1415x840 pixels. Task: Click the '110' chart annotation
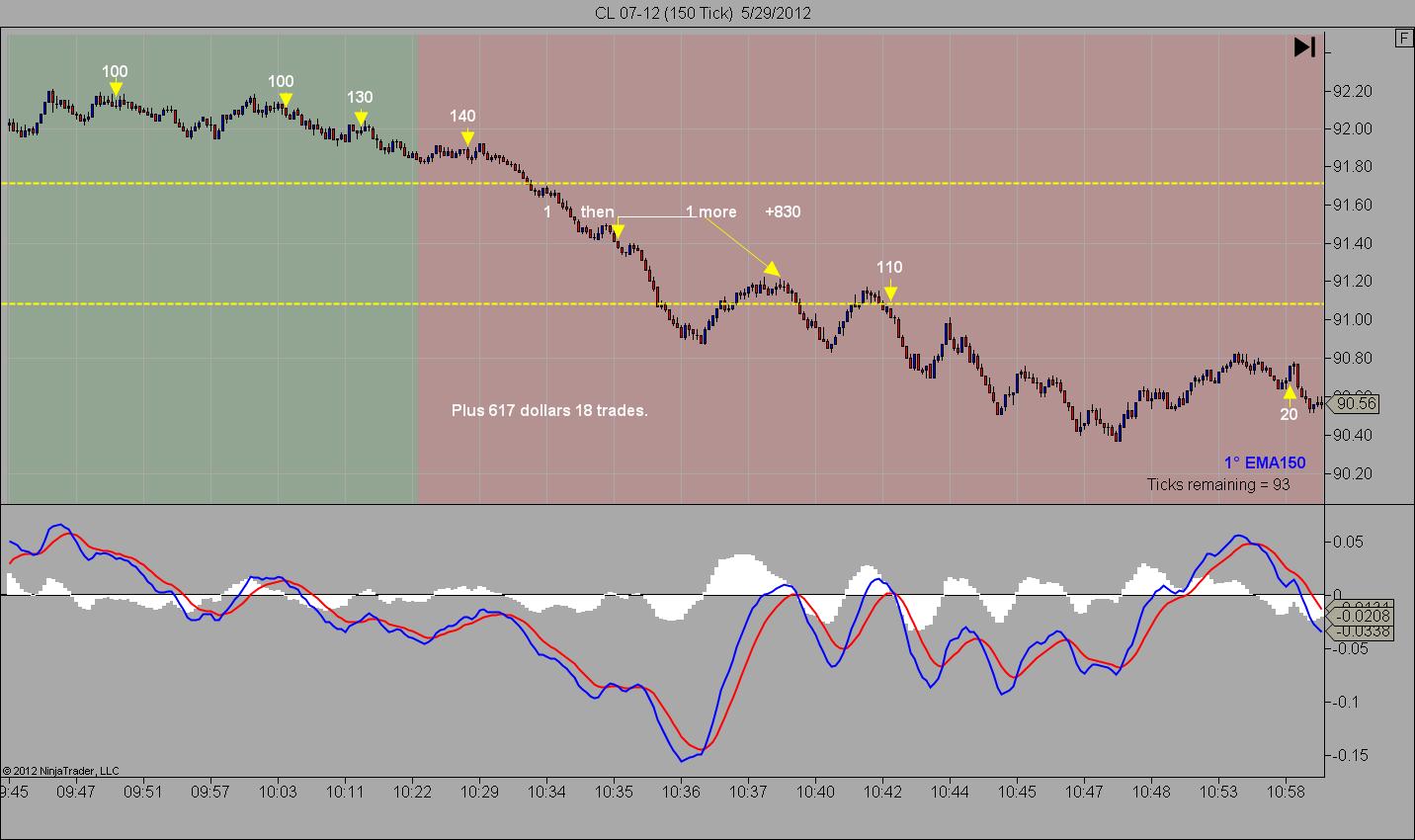click(889, 267)
